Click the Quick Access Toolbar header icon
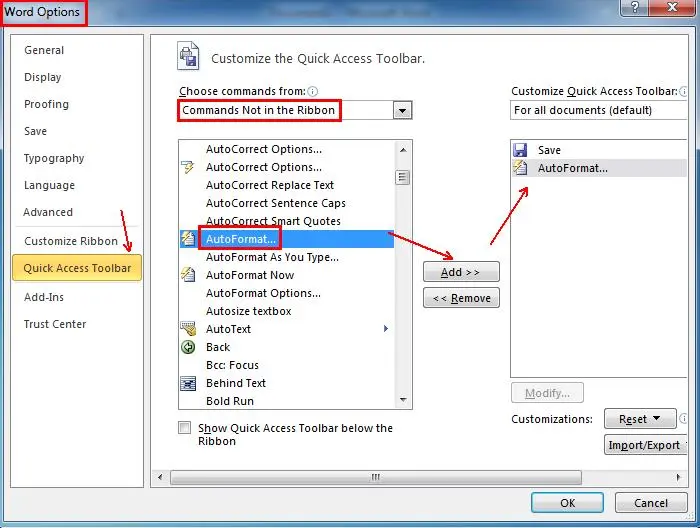The width and height of the screenshot is (700, 528). 188,57
